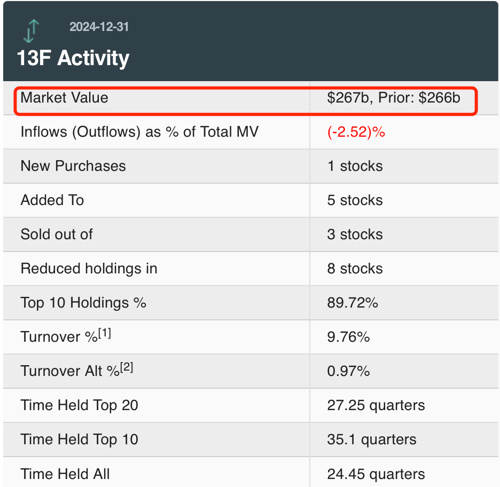Click the Time Held Top 20 row

pos(251,405)
